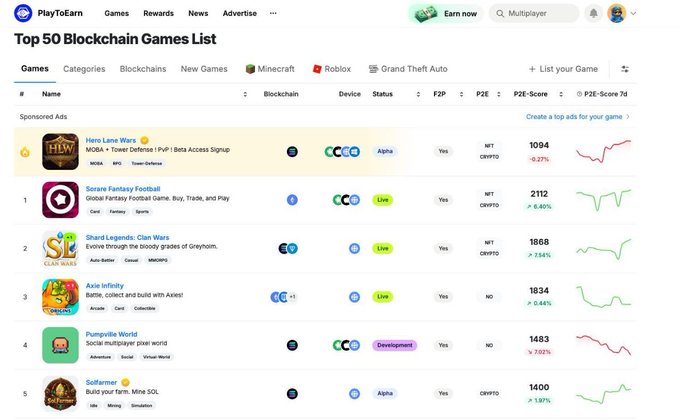The image size is (680, 420).
Task: Open the Roblox tab
Action: coord(332,69)
